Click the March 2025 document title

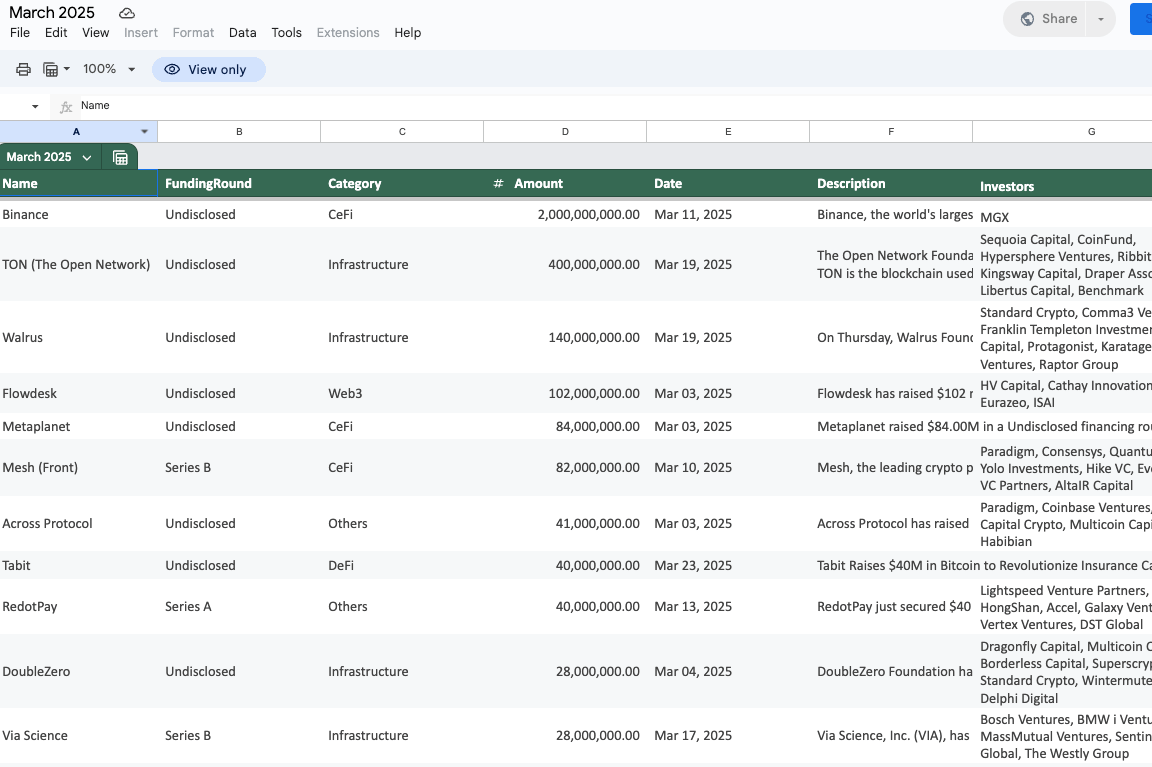[x=51, y=12]
